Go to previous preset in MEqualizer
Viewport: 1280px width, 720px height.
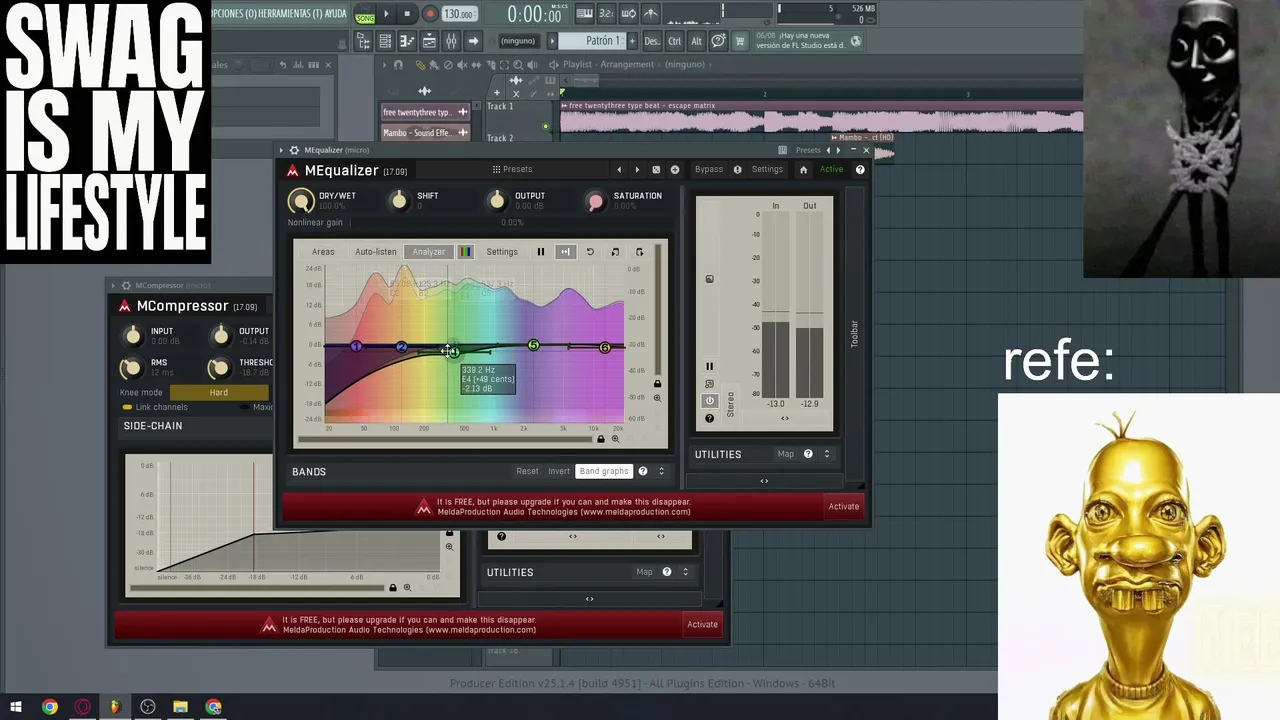[619, 170]
